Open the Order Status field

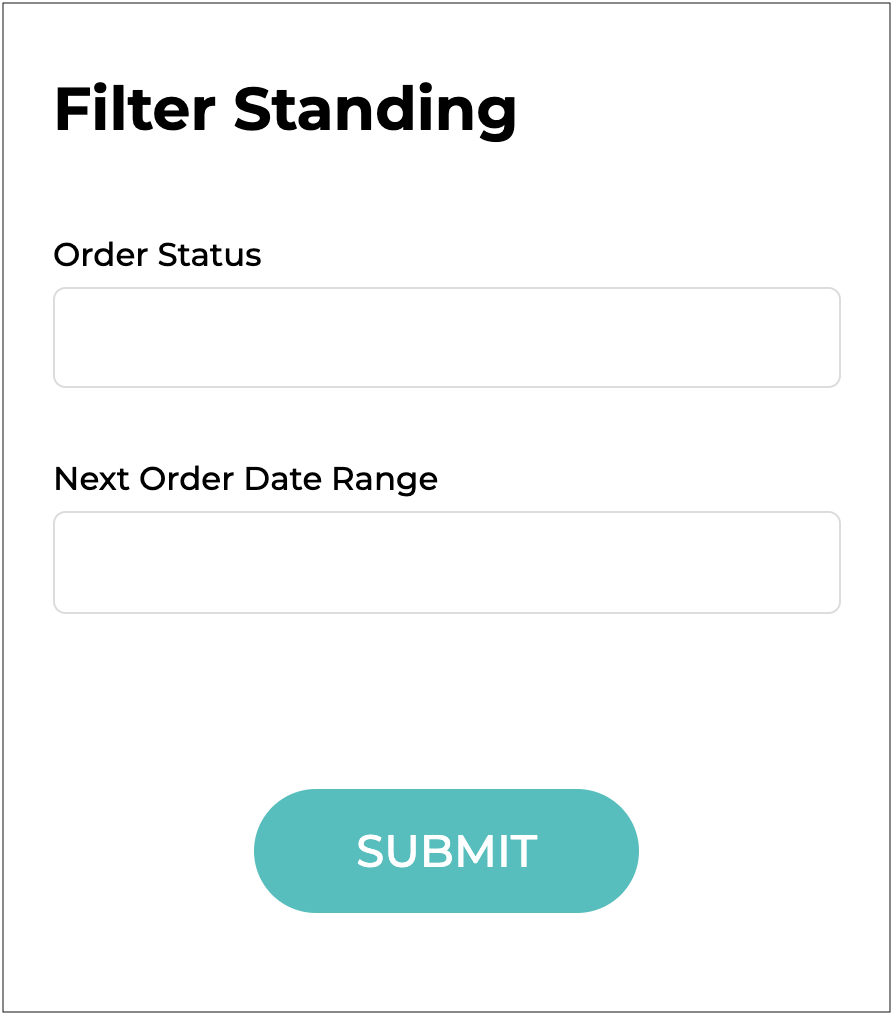click(x=446, y=337)
